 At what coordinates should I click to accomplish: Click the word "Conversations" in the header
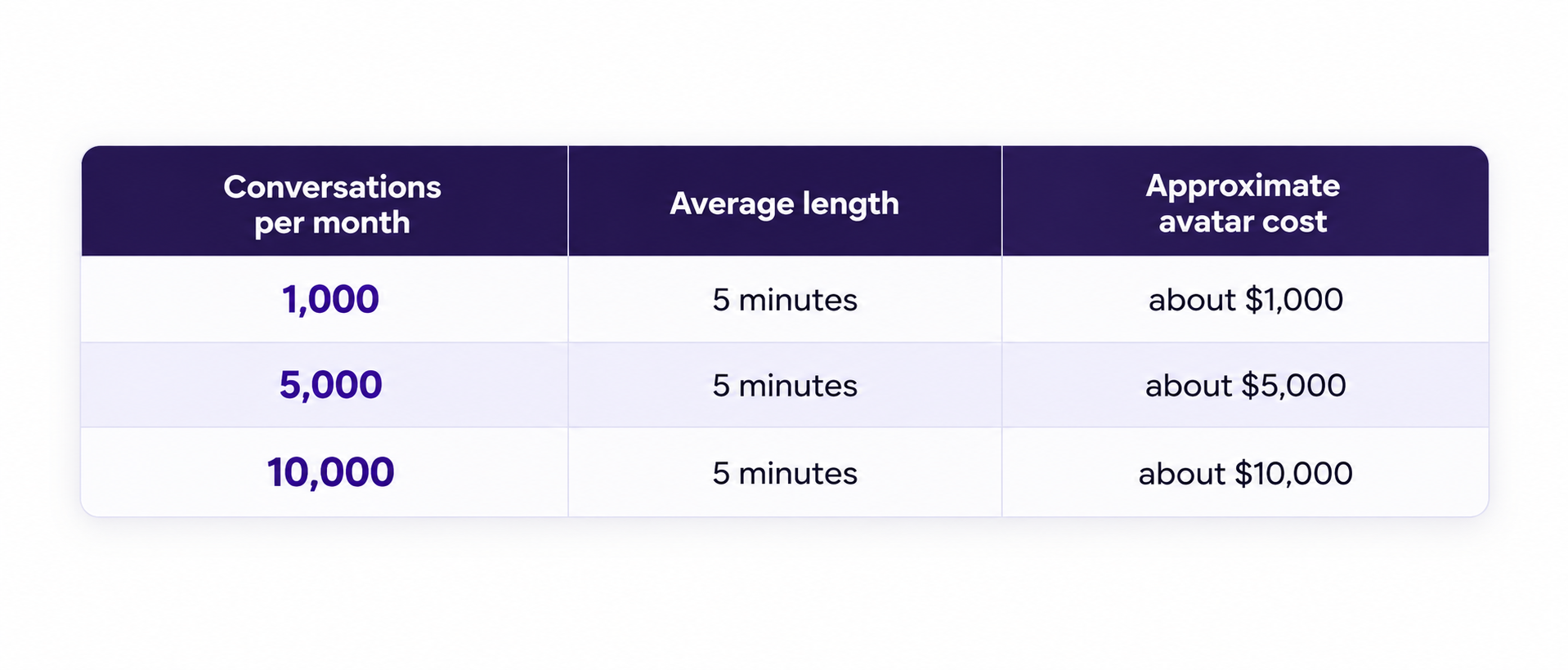point(332,187)
